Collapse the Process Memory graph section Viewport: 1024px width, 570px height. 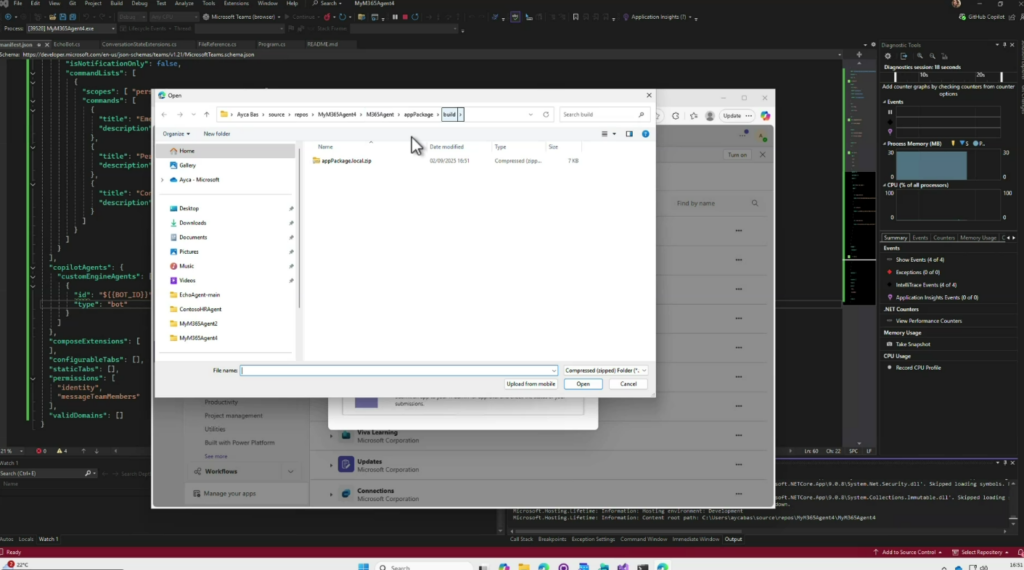tap(885, 144)
